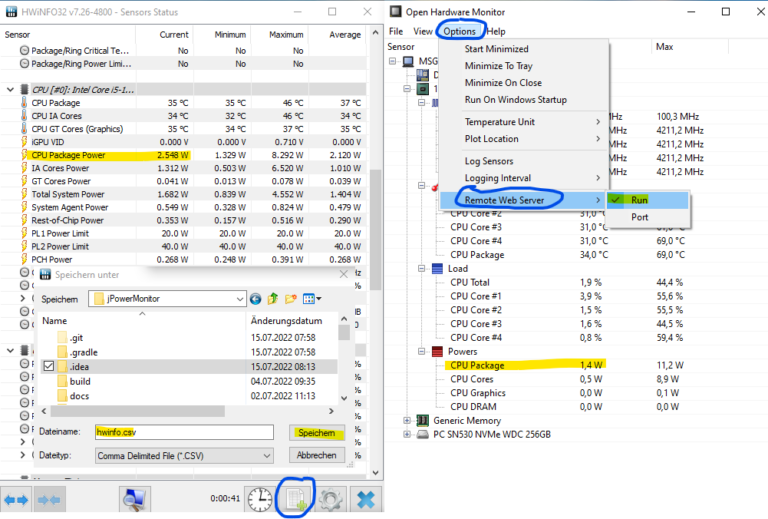This screenshot has height=519, width=768.
Task: Start logging with the sheet-plus icon
Action: (295, 500)
